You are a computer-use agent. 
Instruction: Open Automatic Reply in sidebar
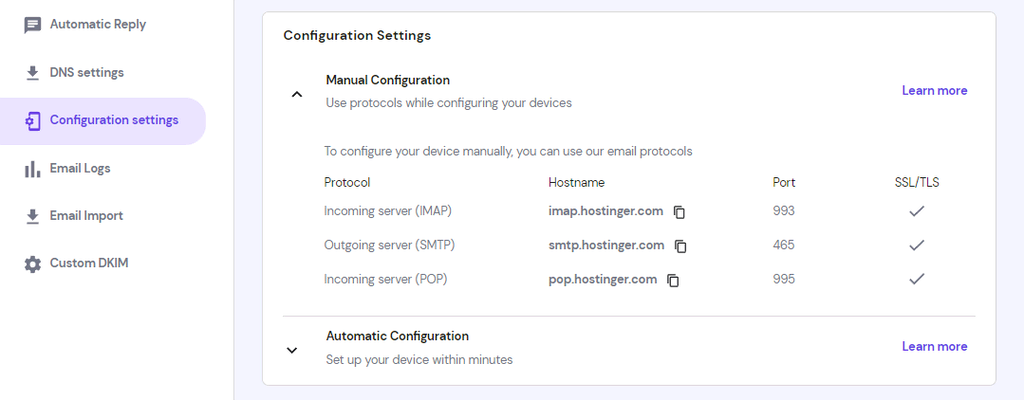coord(98,25)
